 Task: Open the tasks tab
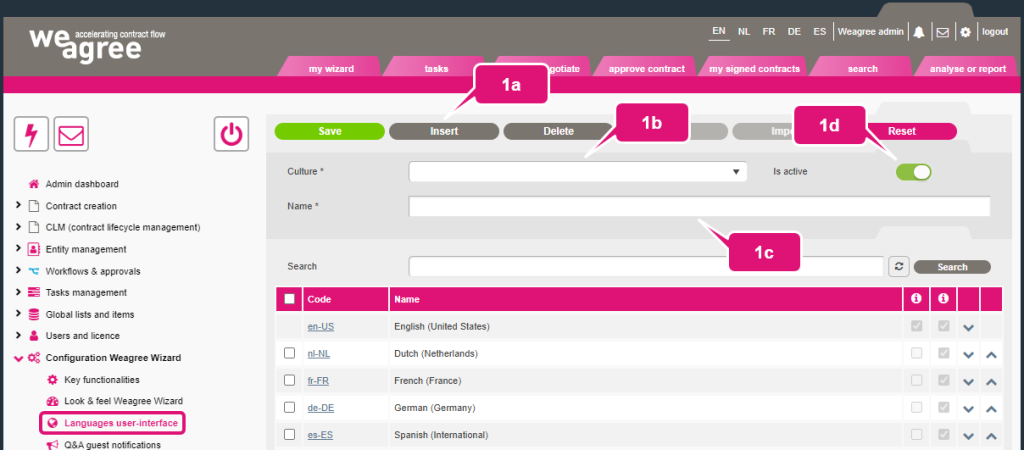pos(436,68)
